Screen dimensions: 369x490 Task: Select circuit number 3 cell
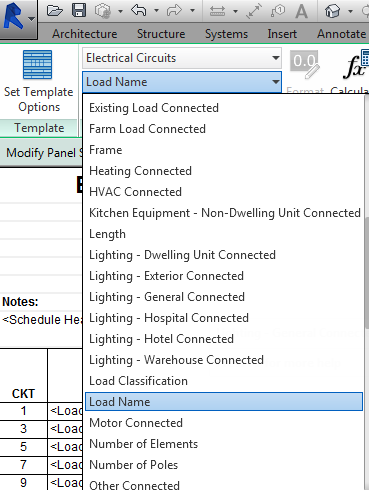coord(23,429)
